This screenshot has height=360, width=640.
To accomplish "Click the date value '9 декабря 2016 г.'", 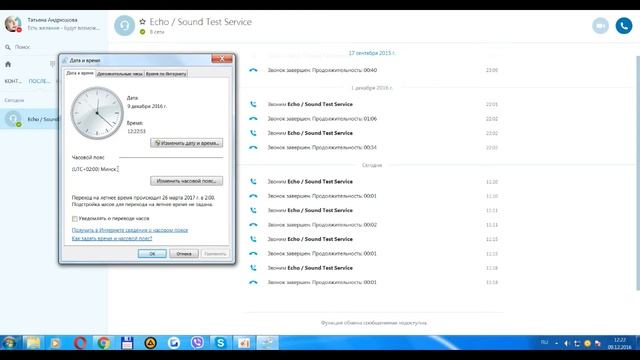I will coord(147,106).
